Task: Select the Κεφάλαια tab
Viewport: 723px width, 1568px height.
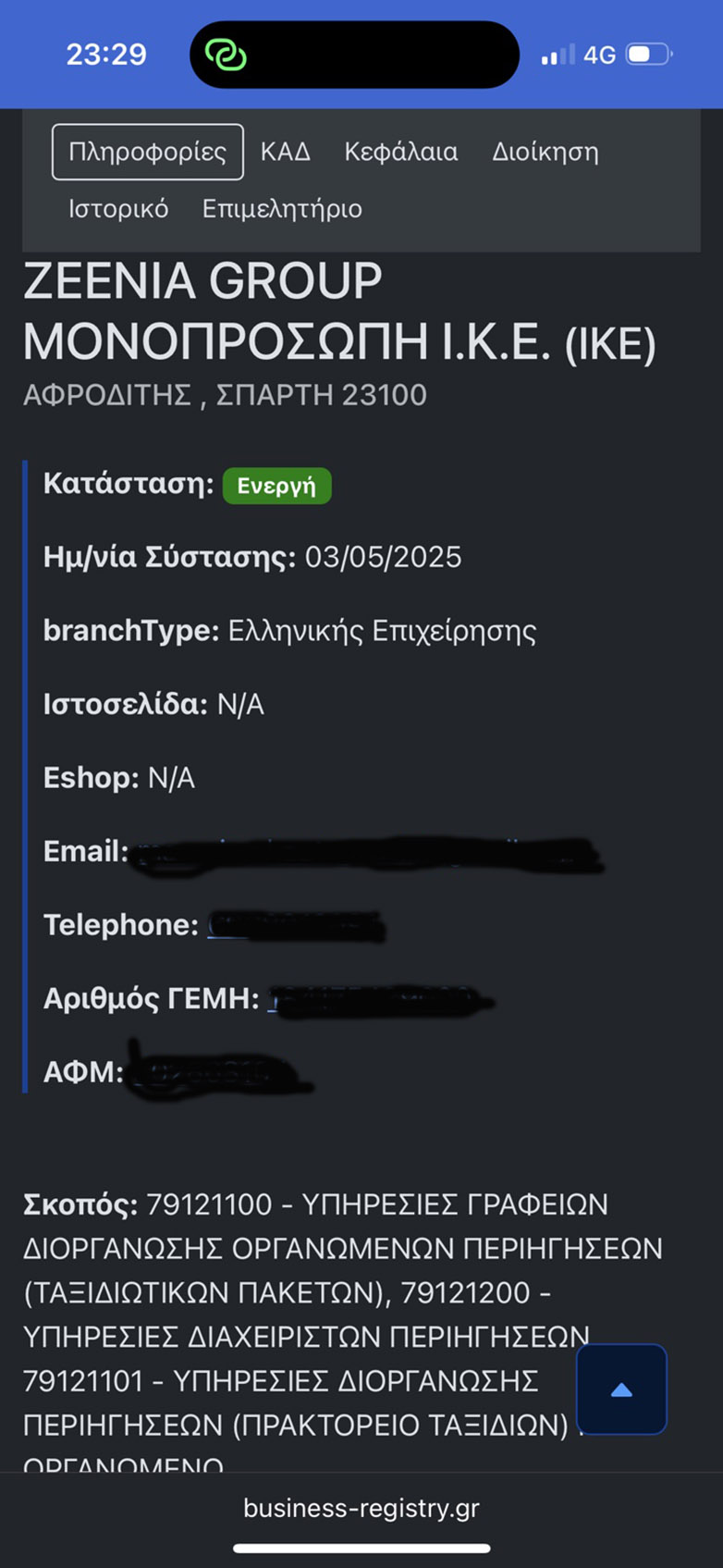Action: (400, 152)
